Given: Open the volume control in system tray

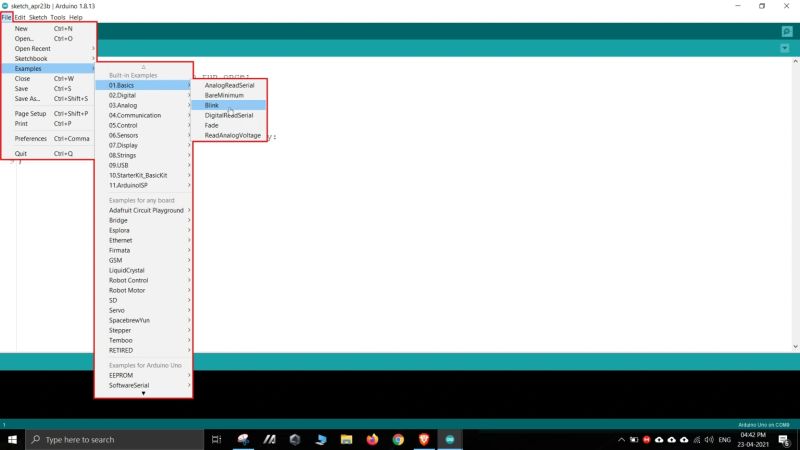Looking at the screenshot, I should tap(709, 439).
